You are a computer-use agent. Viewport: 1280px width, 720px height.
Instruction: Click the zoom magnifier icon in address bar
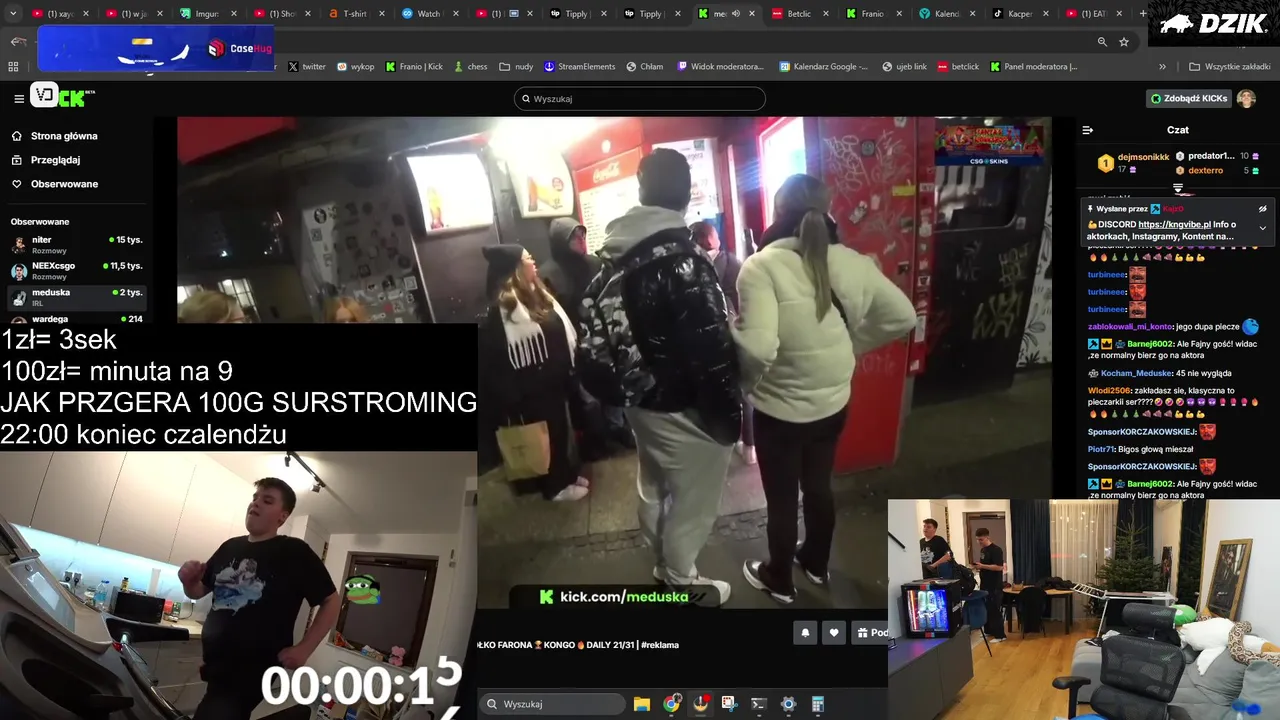pos(1102,42)
